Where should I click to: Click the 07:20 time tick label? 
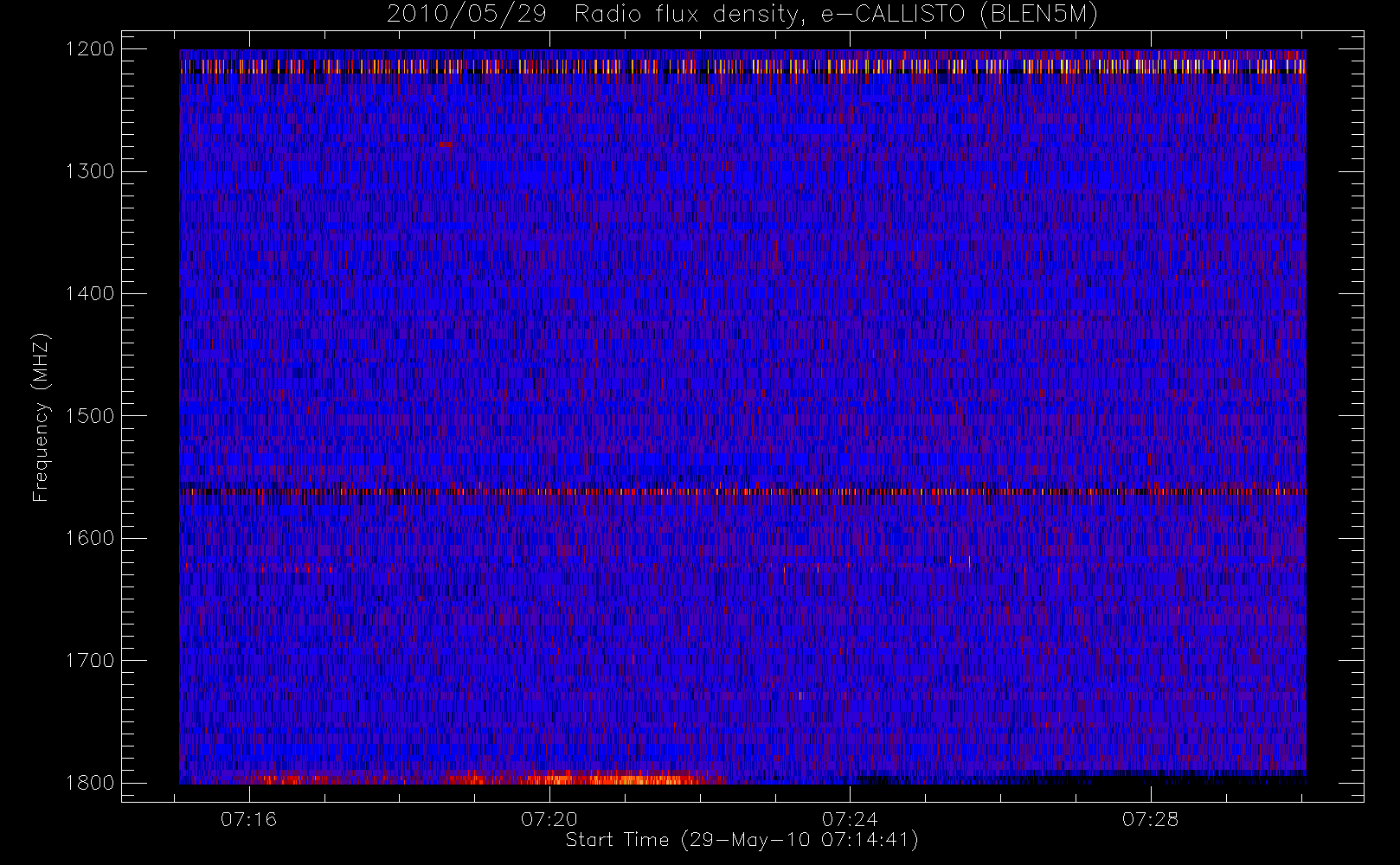tap(549, 819)
